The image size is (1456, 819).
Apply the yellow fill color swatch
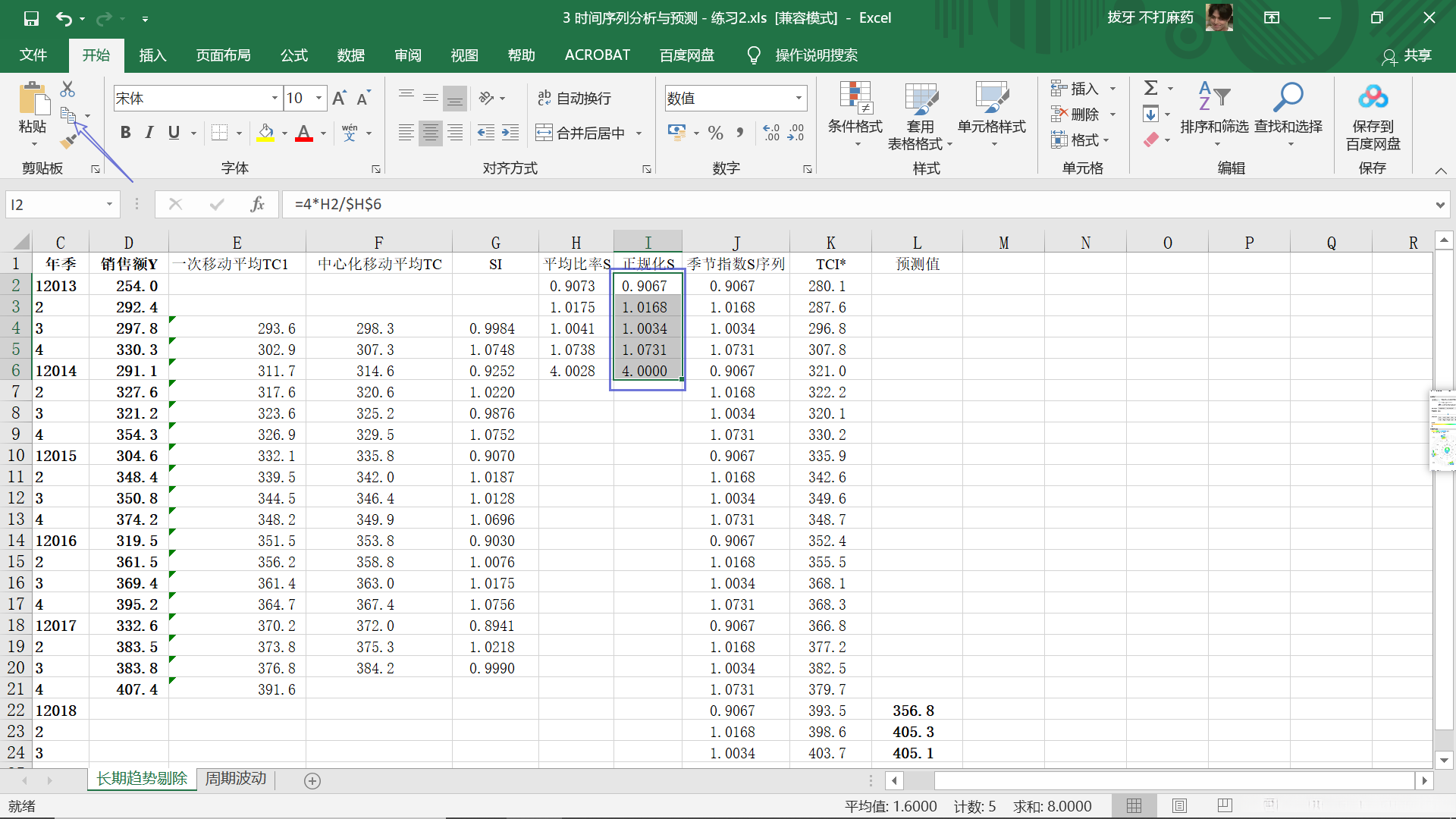point(265,133)
